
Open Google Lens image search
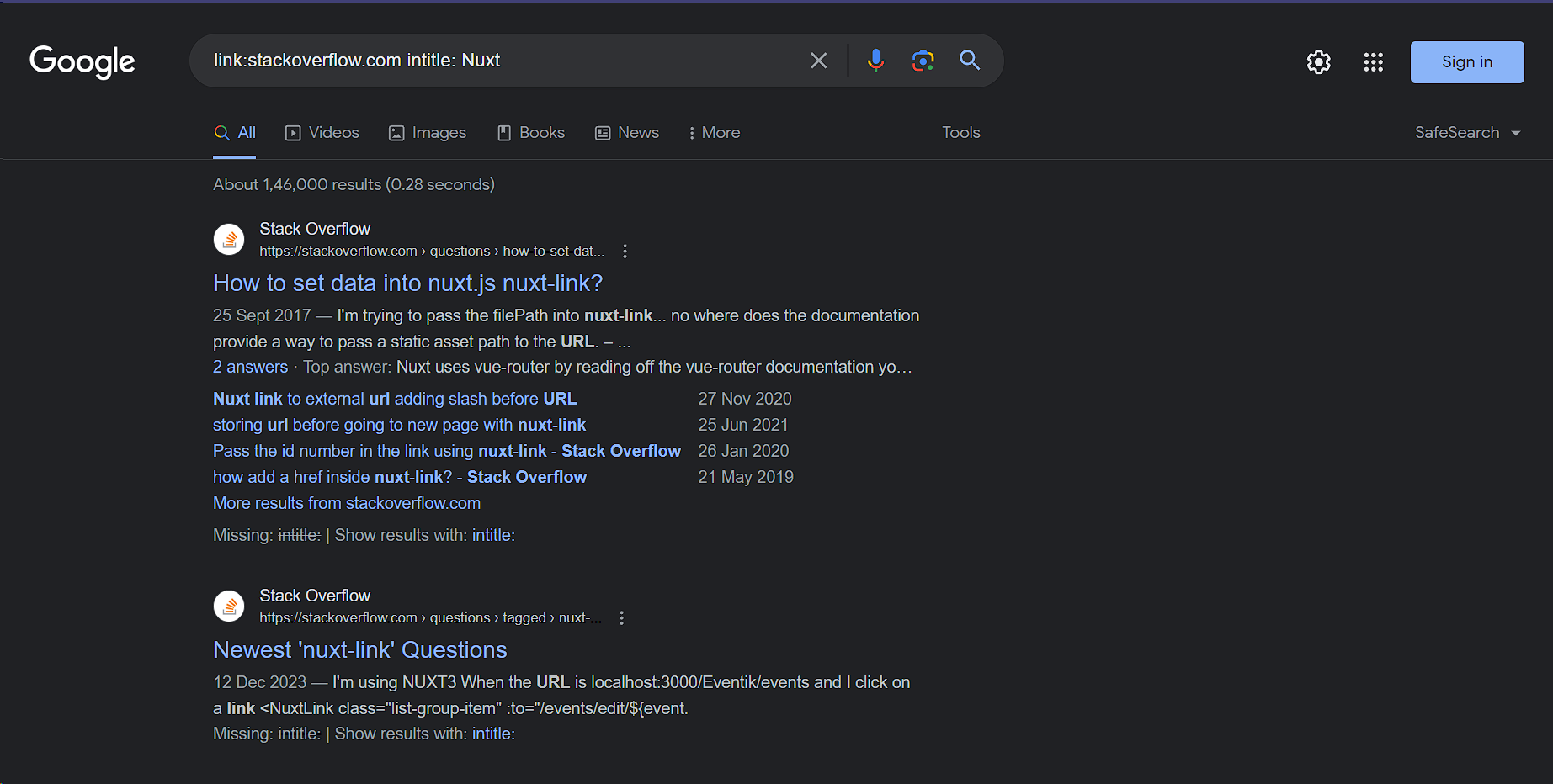coord(923,61)
